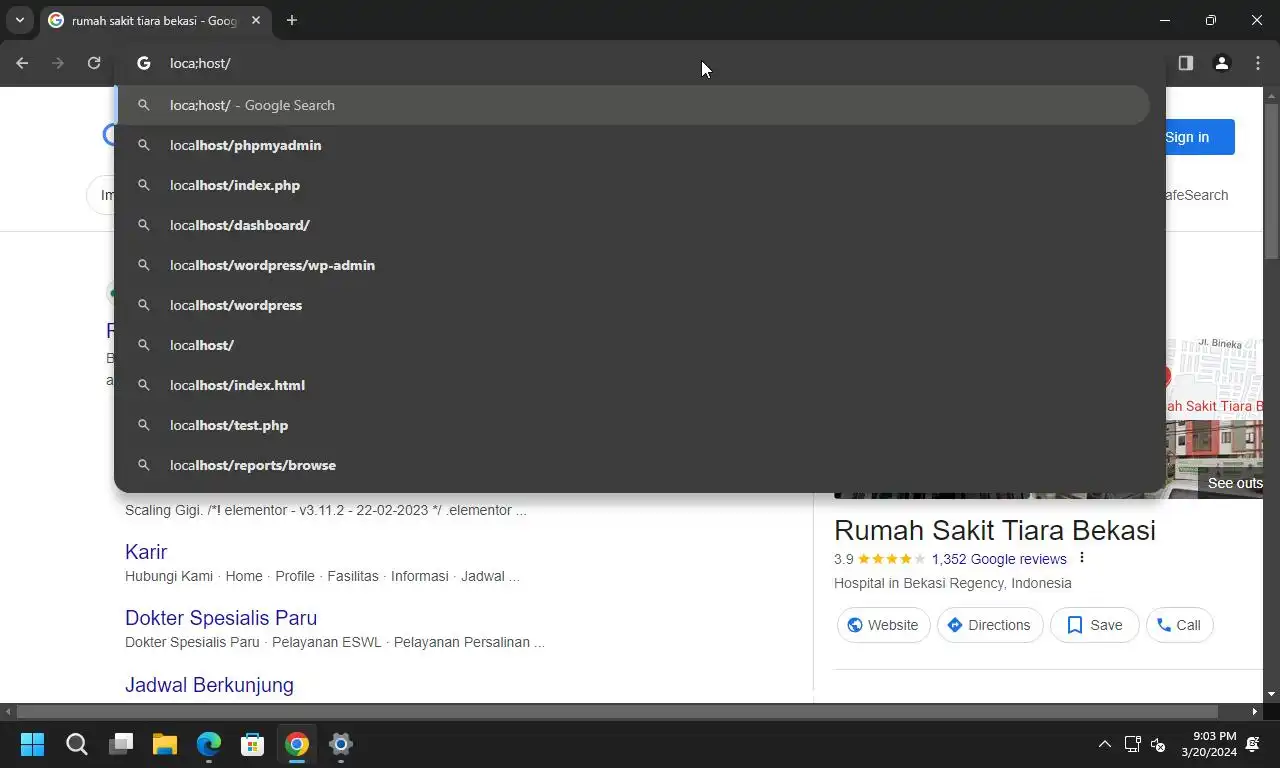Screen dimensions: 1280x768
Task: Choose suggestion localhost/index.php
Action: tap(632, 185)
